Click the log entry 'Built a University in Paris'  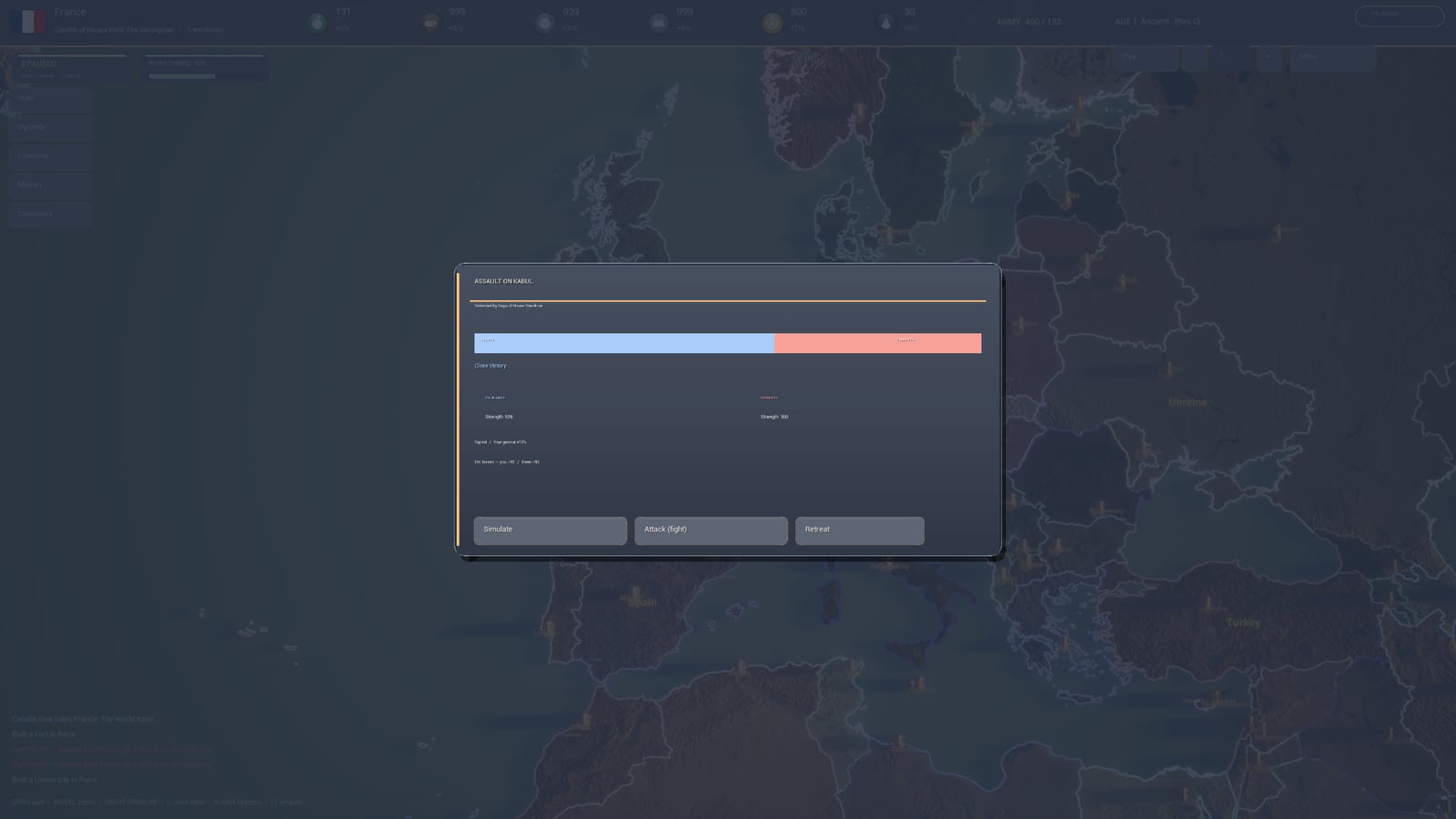pyautogui.click(x=54, y=780)
